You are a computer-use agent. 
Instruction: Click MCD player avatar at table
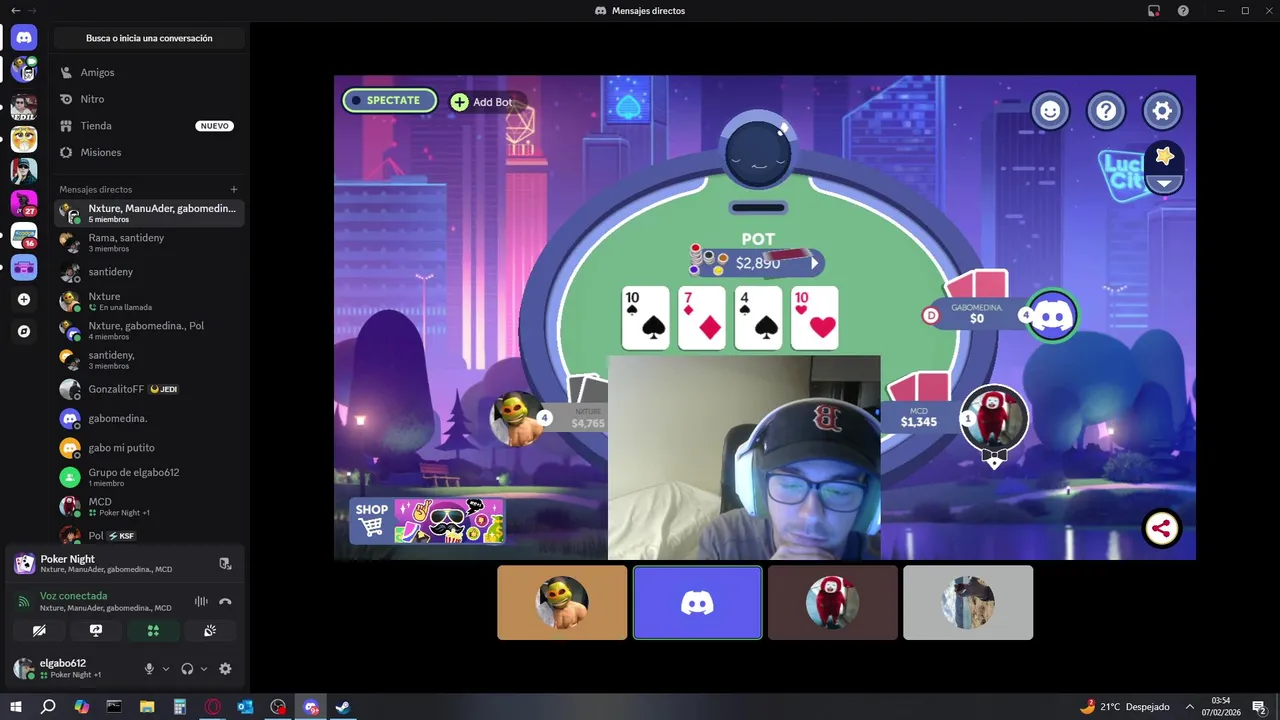coord(993,418)
